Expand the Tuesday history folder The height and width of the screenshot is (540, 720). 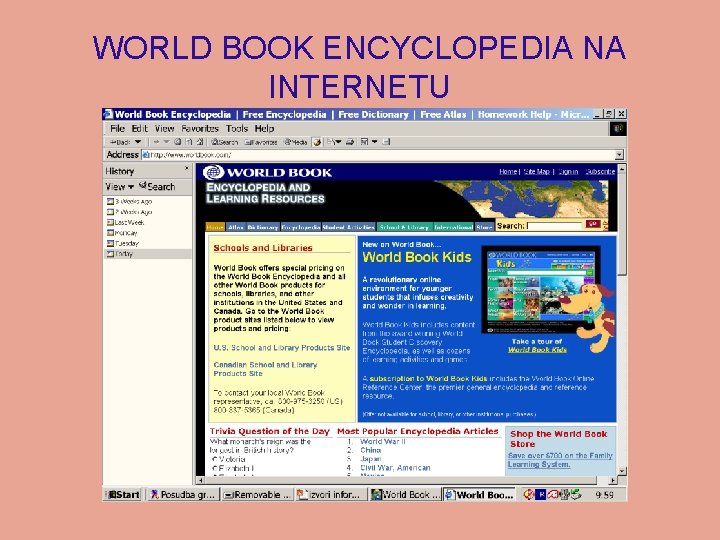[x=123, y=243]
